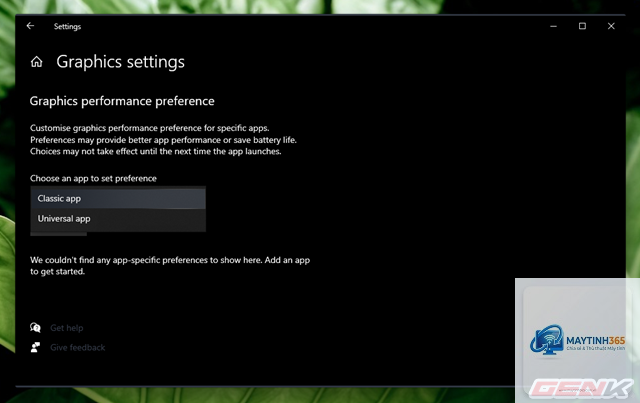This screenshot has width=640, height=403.
Task: Click the Give feedback person icon
Action: (x=36, y=347)
